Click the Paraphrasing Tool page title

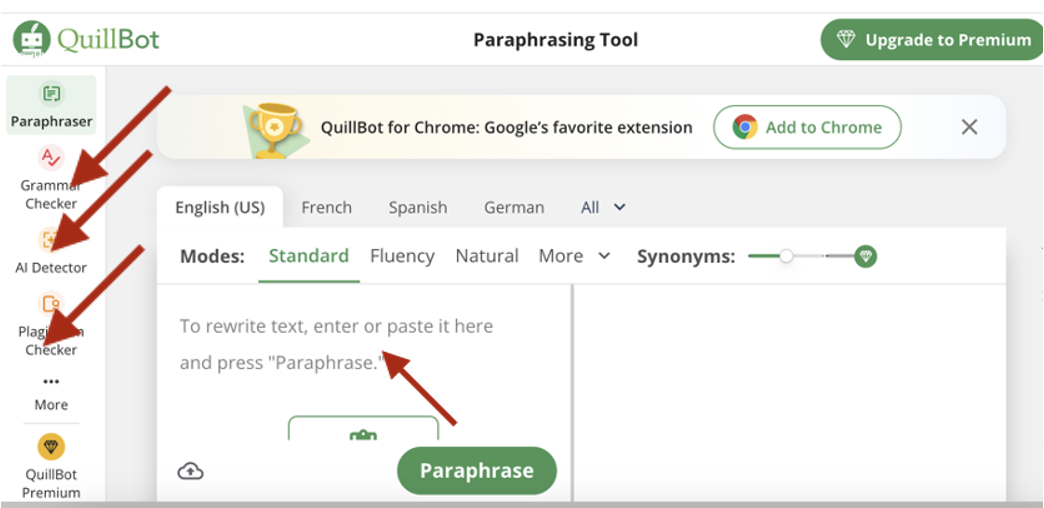(x=555, y=40)
